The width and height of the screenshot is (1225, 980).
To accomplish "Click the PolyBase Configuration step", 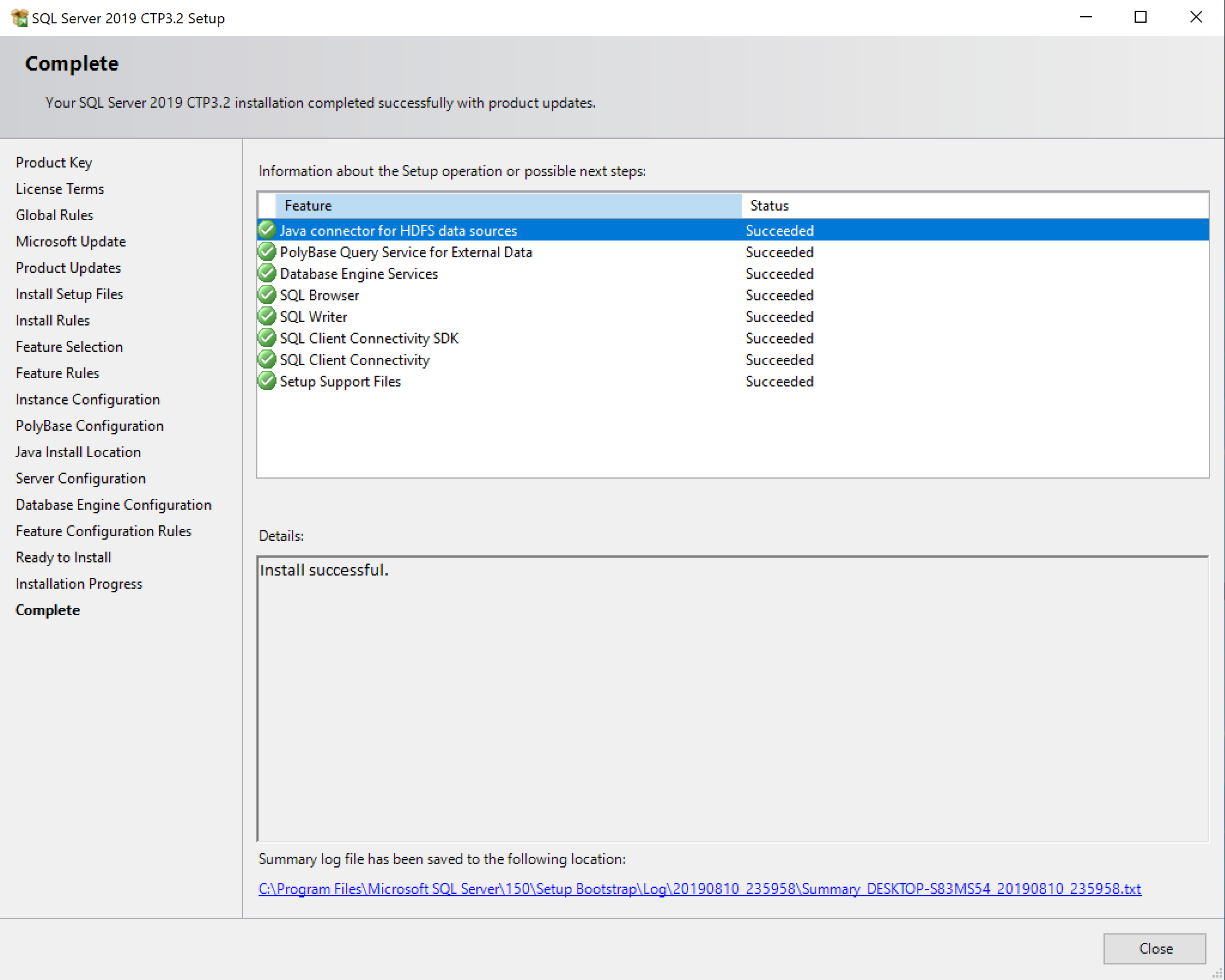I will pos(90,426).
